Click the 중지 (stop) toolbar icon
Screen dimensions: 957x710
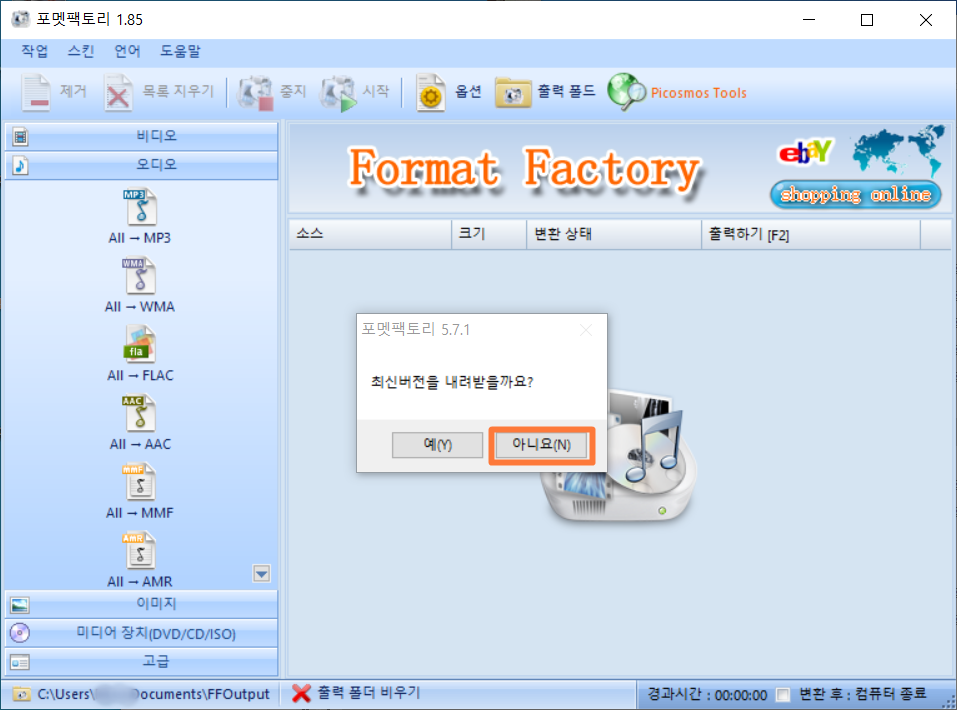(255, 92)
